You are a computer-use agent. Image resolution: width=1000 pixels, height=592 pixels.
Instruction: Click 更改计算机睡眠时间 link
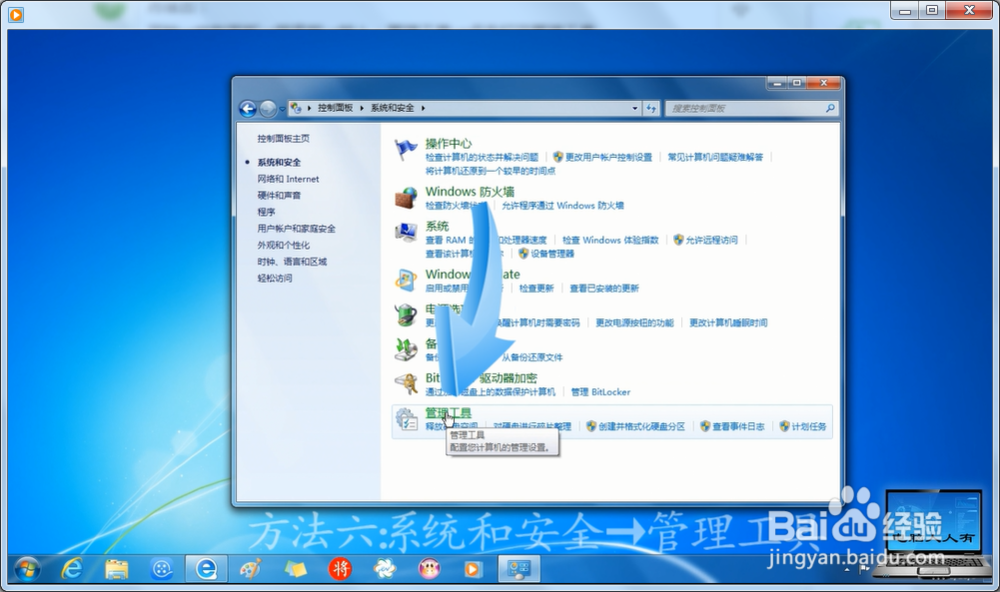728,323
